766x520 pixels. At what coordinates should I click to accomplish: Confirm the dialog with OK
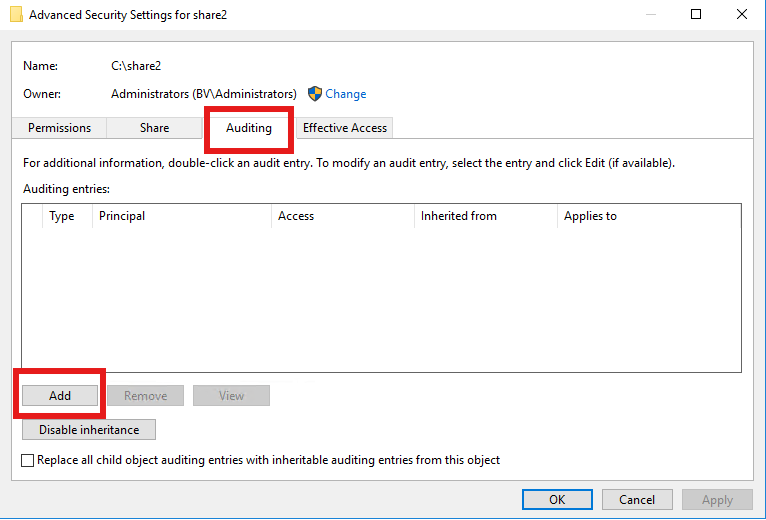tap(557, 499)
